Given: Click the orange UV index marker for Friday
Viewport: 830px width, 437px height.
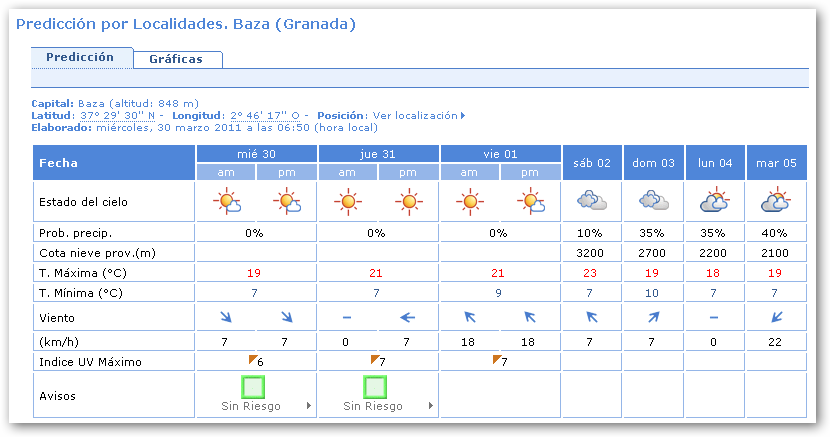Looking at the screenshot, I should tap(497, 357).
